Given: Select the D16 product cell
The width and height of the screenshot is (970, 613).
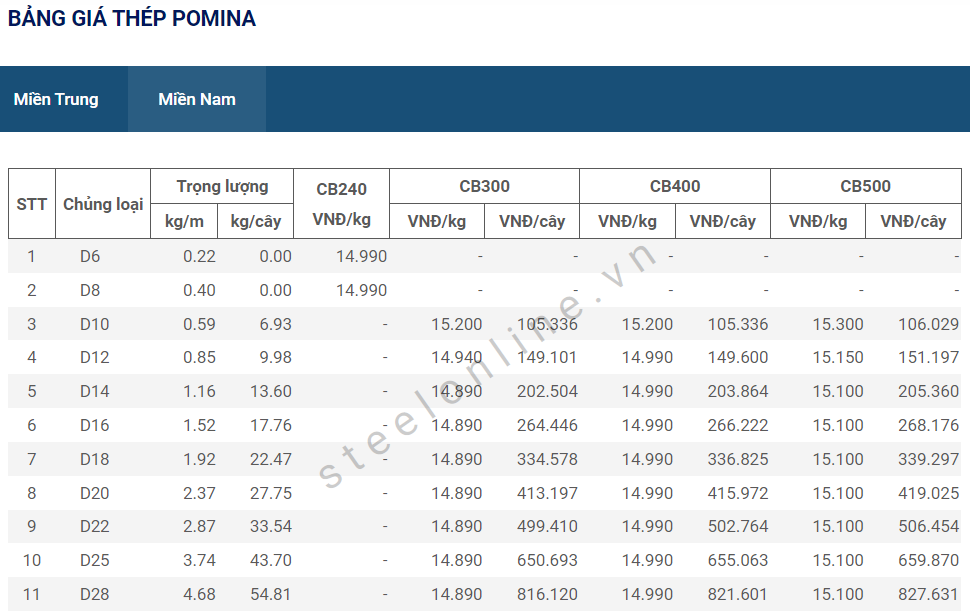Looking at the screenshot, I should 94,425.
